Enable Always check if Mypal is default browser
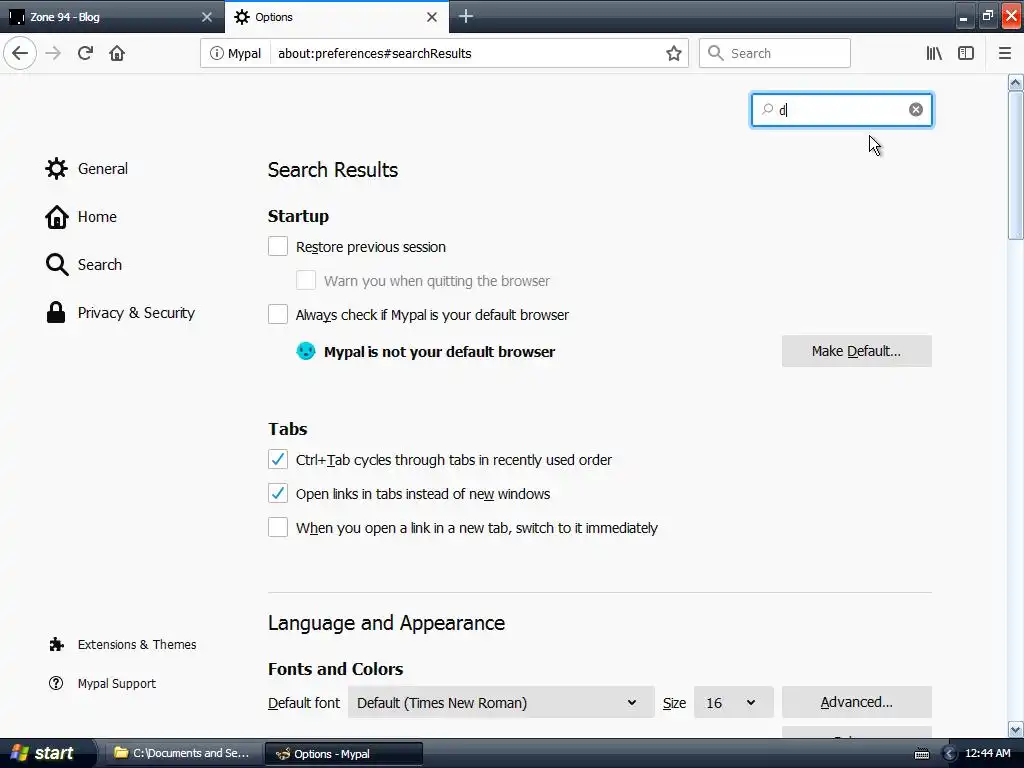The width and height of the screenshot is (1024, 768). 278,315
